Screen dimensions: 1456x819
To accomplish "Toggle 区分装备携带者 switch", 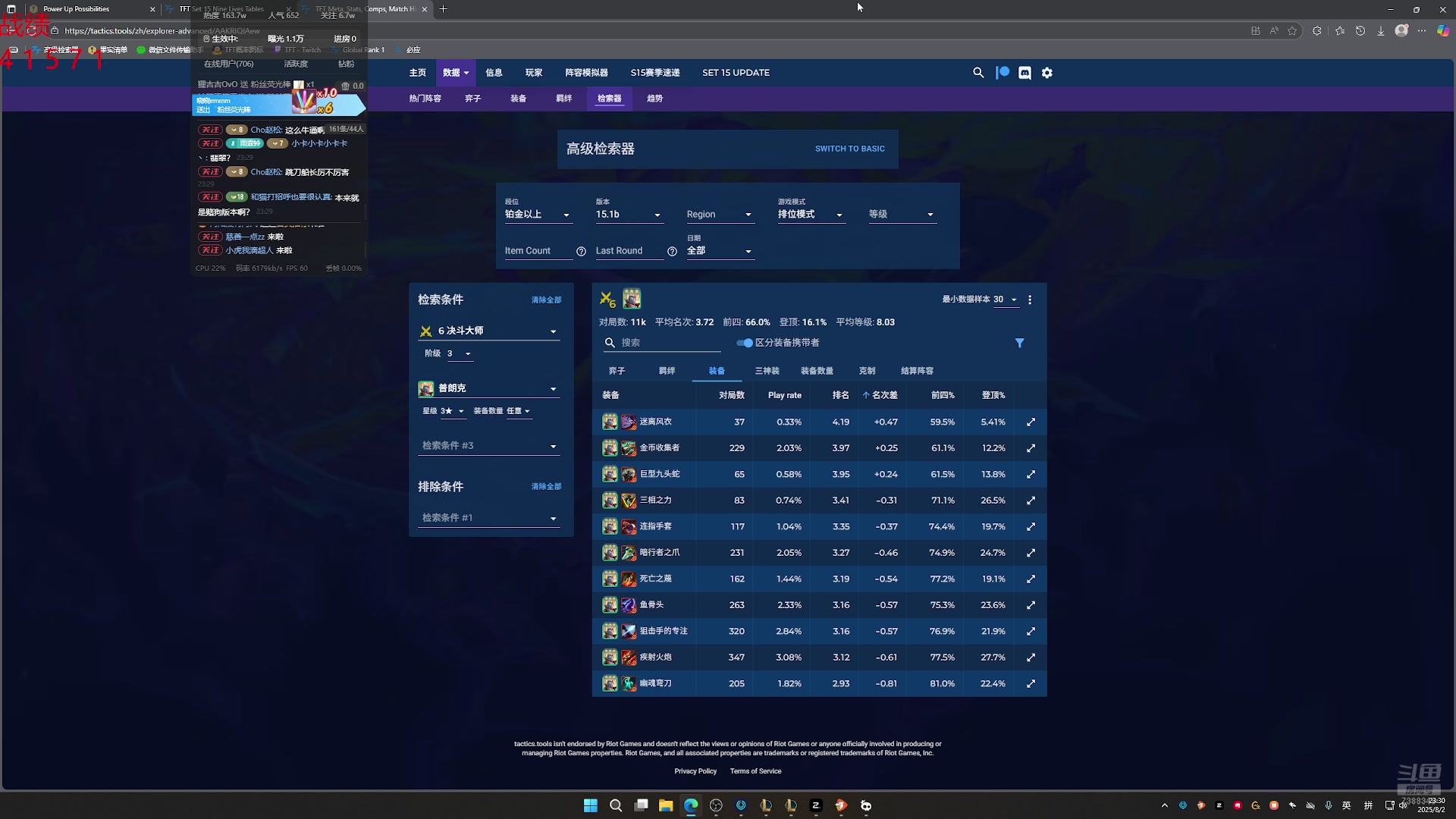I will pos(745,343).
